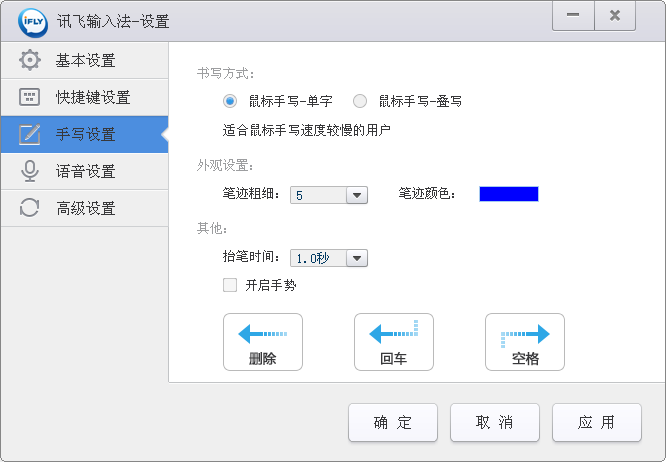Click the 取消 button

point(495,422)
